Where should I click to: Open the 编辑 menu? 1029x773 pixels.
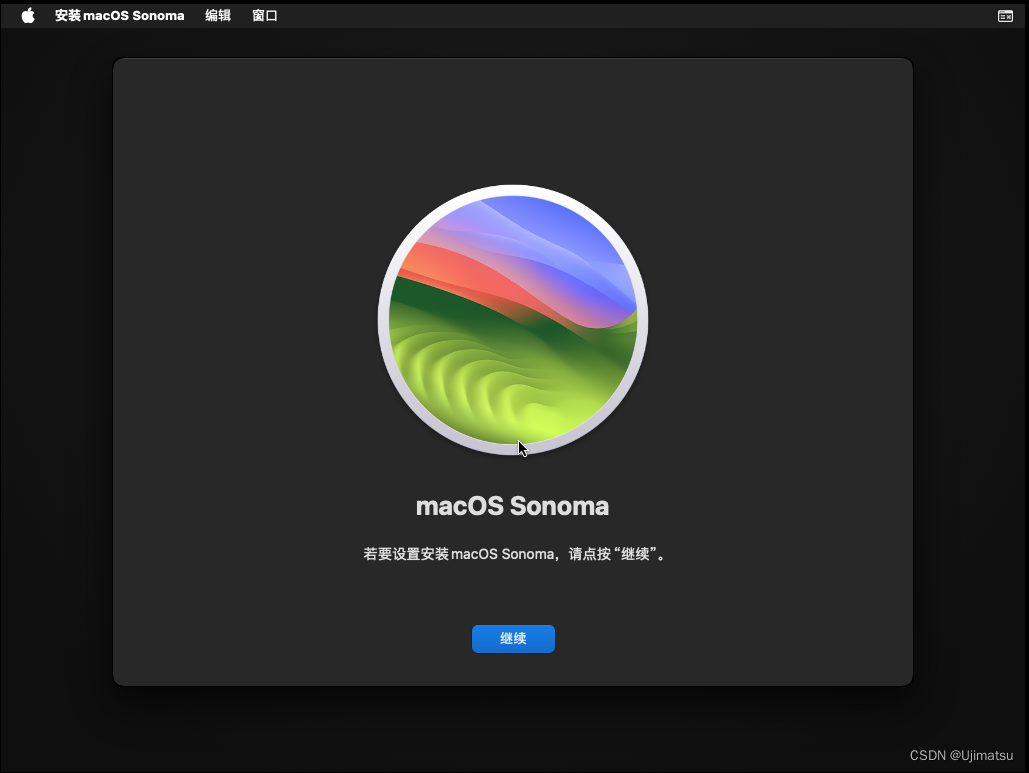click(x=218, y=16)
